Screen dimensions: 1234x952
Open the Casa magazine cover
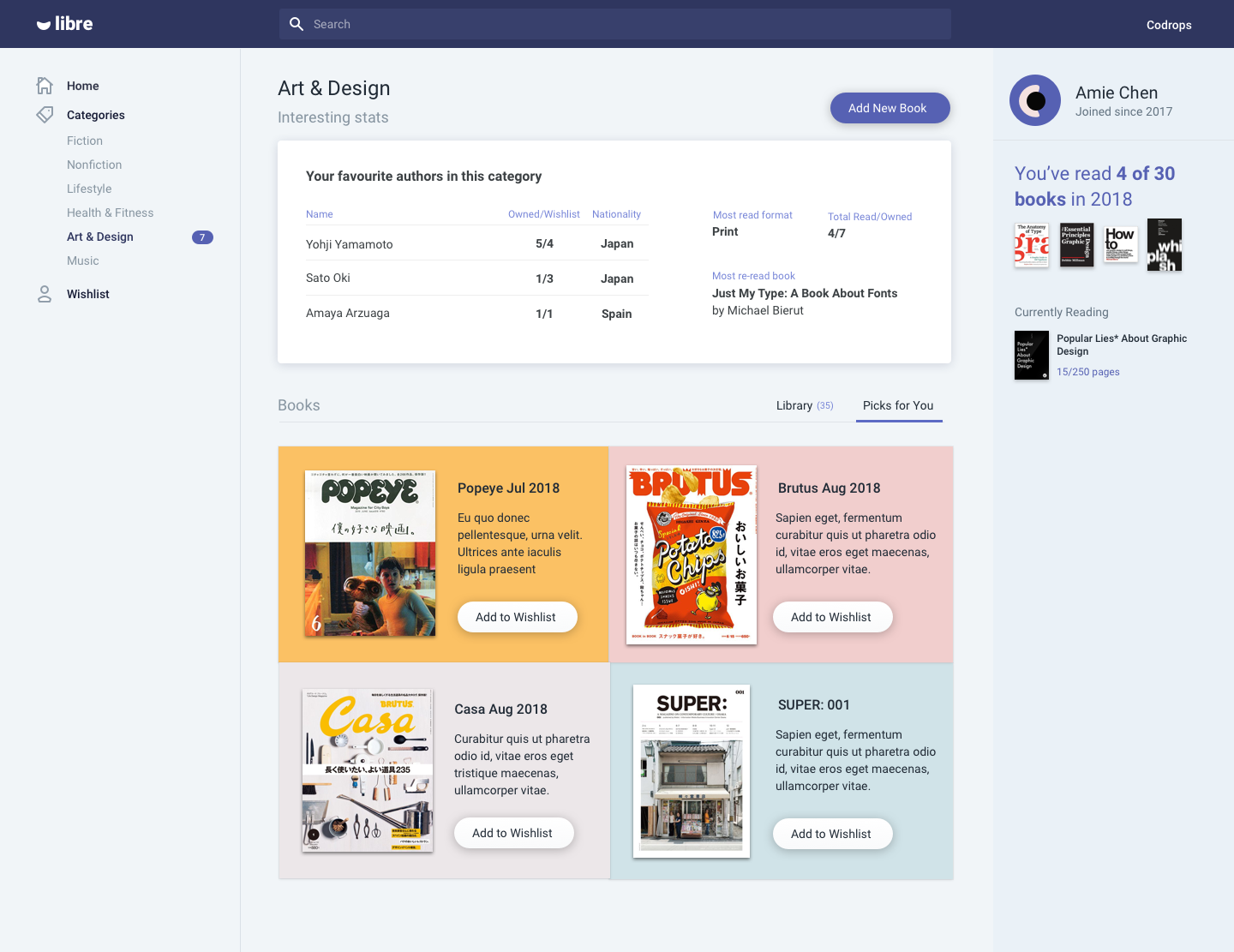tap(368, 770)
